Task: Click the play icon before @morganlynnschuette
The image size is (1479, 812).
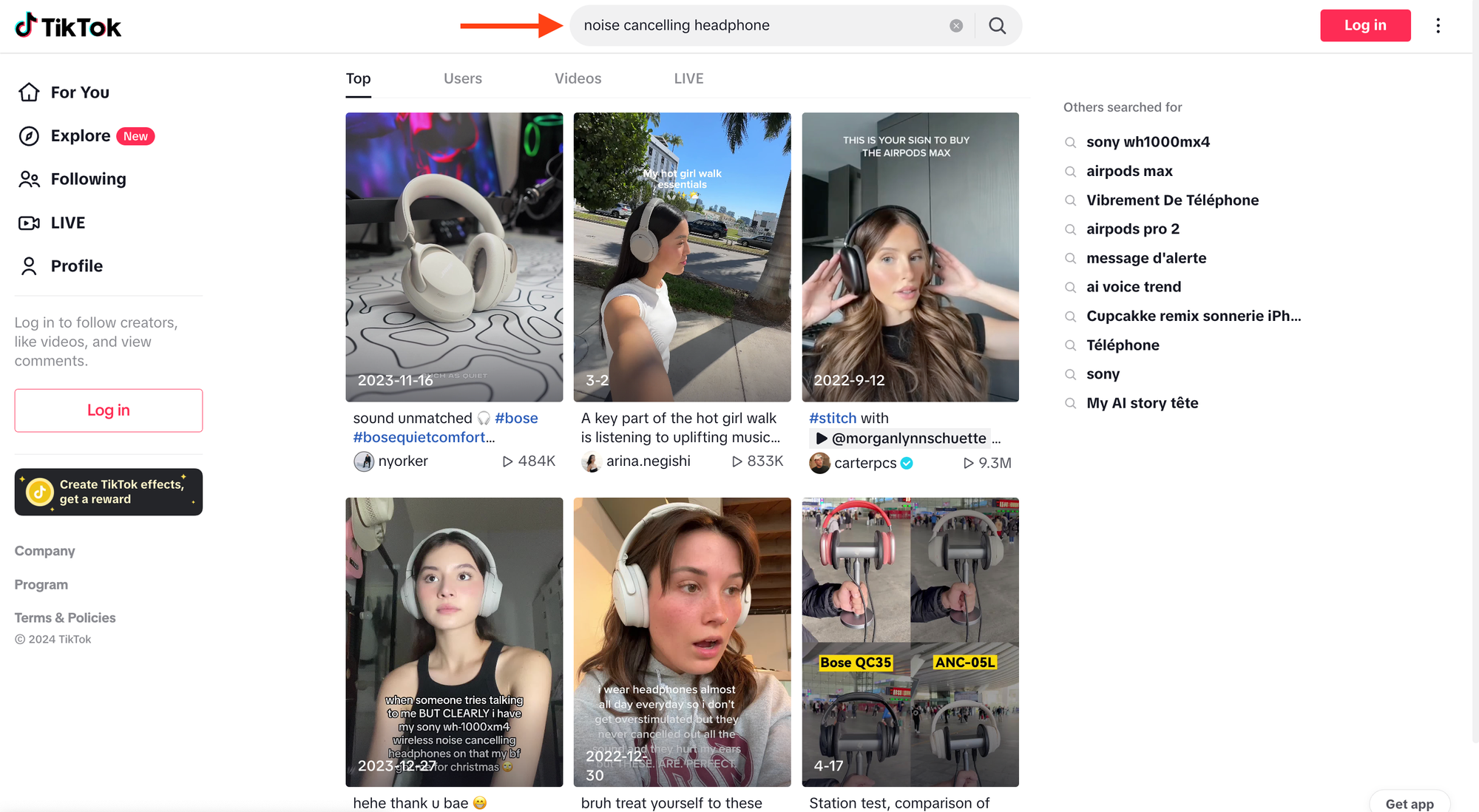Action: (821, 439)
